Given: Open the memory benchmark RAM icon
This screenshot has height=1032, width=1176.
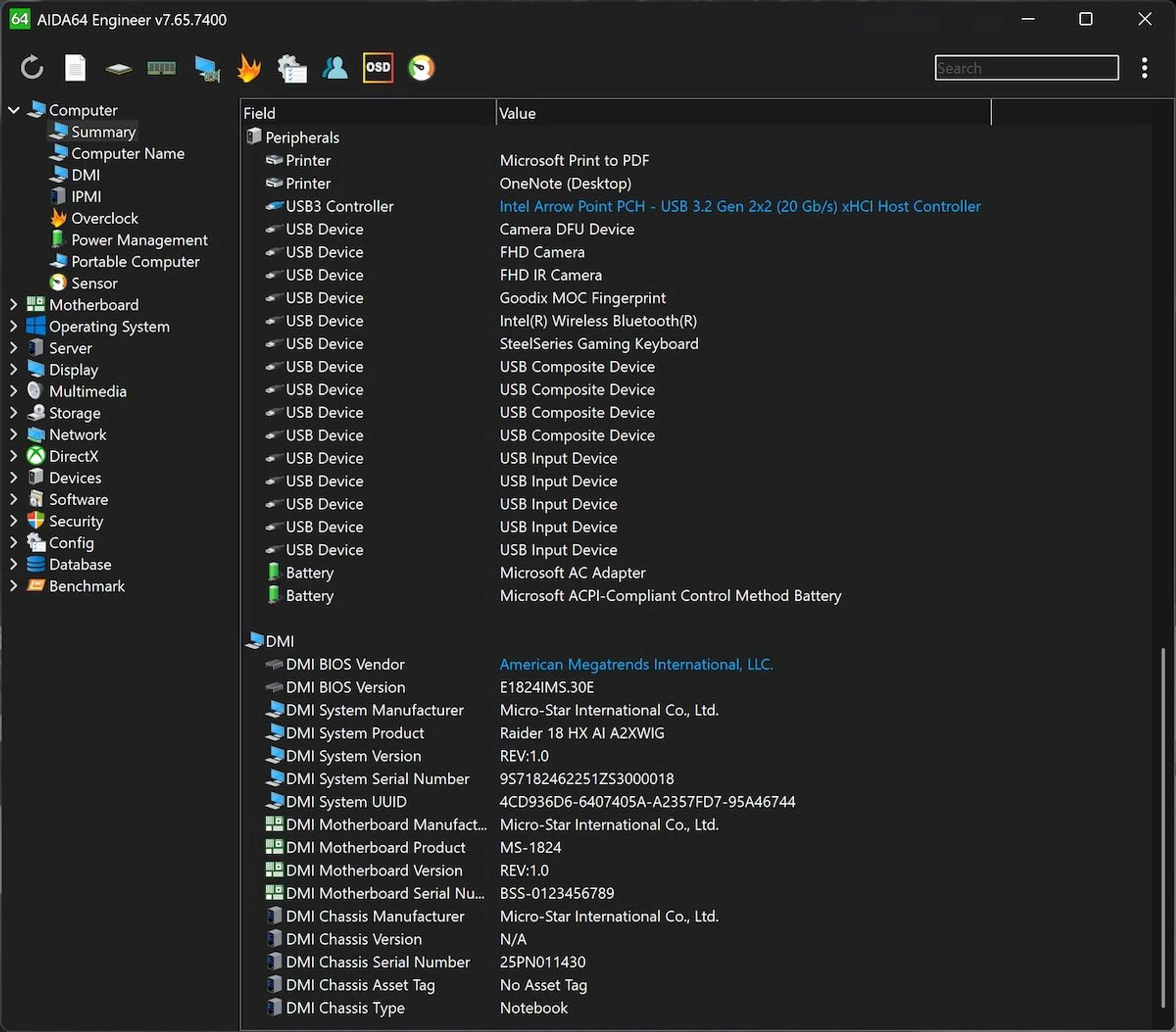Looking at the screenshot, I should click(162, 68).
